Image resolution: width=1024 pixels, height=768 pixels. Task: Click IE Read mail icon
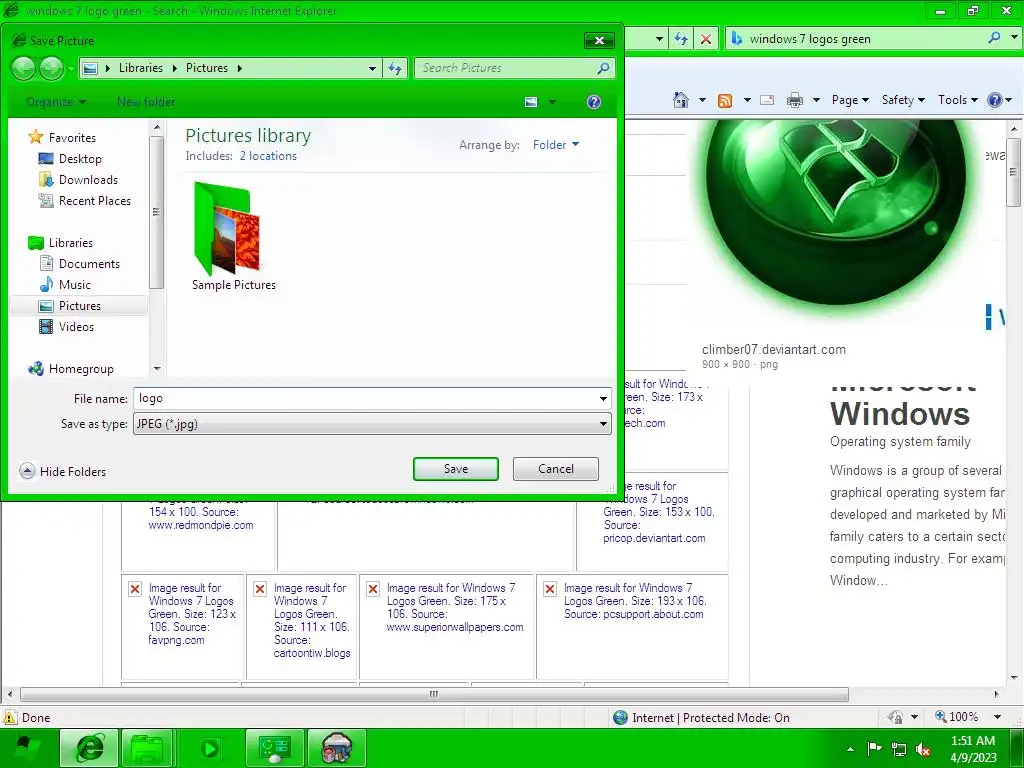click(x=767, y=100)
